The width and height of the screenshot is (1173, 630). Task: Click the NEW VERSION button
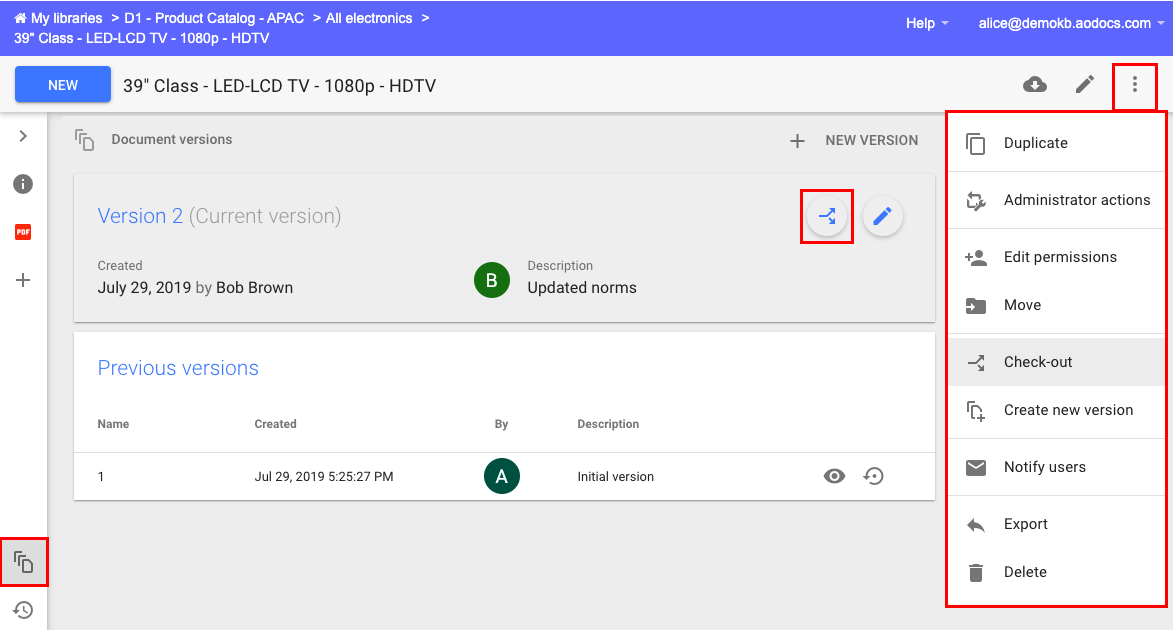coord(854,141)
